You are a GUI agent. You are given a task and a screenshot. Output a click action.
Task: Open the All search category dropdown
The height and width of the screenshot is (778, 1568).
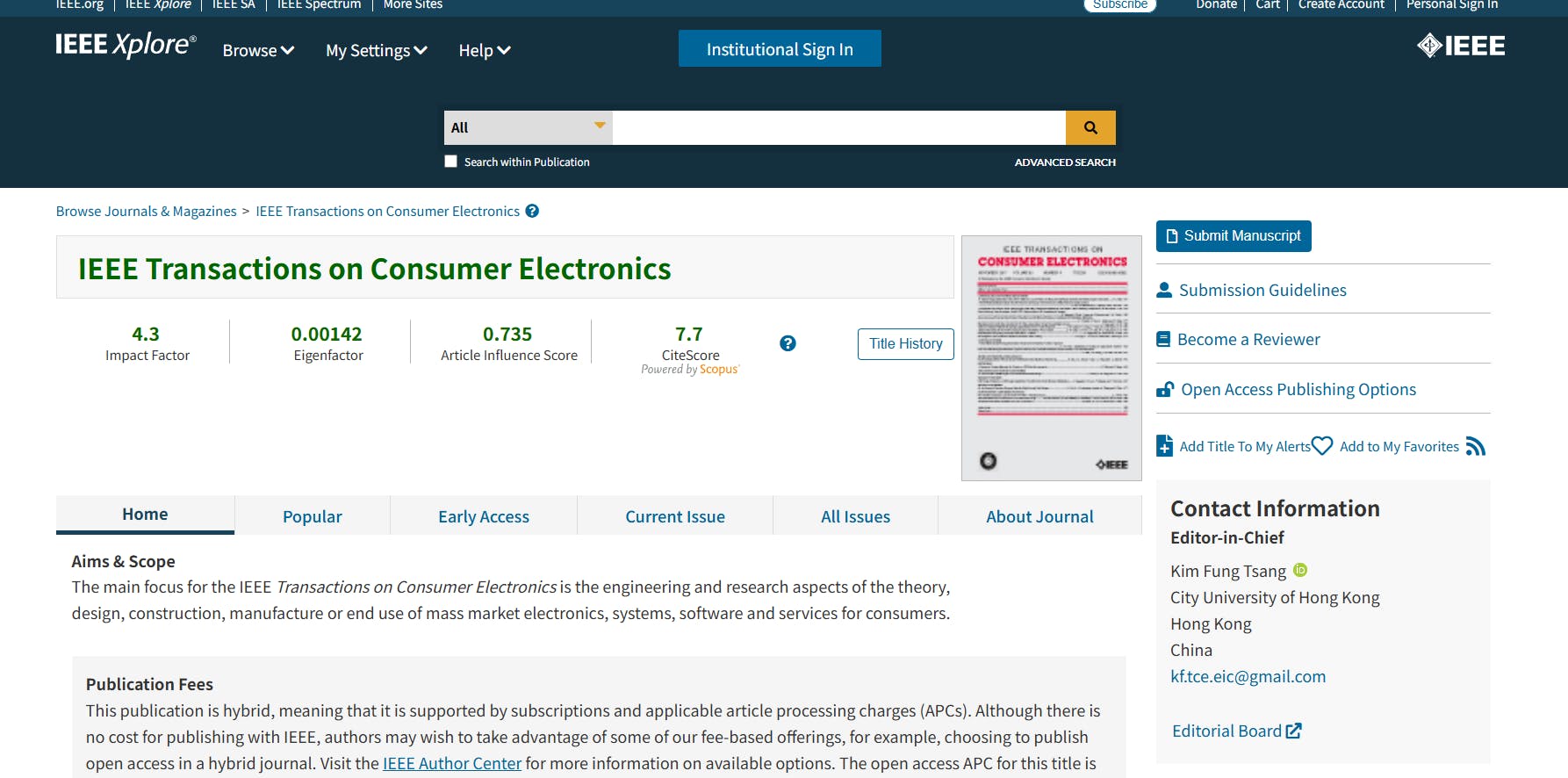pyautogui.click(x=528, y=127)
